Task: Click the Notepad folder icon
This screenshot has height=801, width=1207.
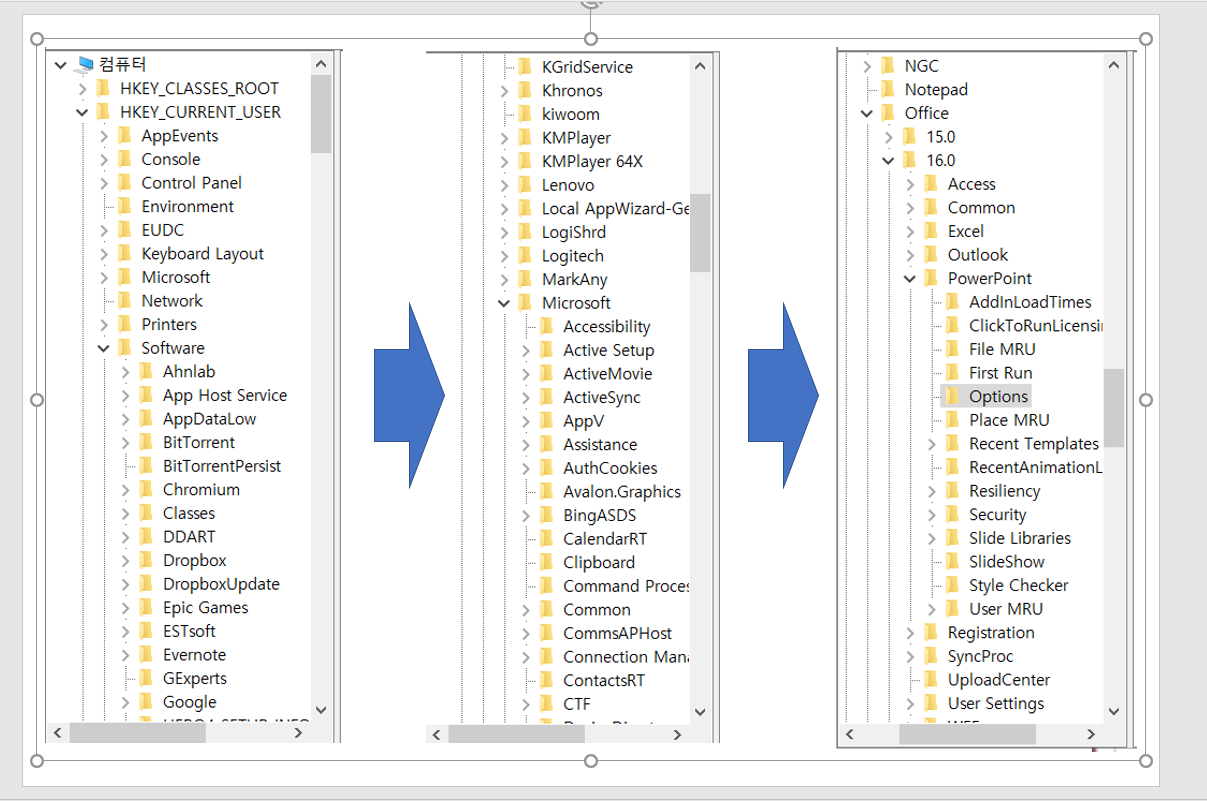Action: 888,89
